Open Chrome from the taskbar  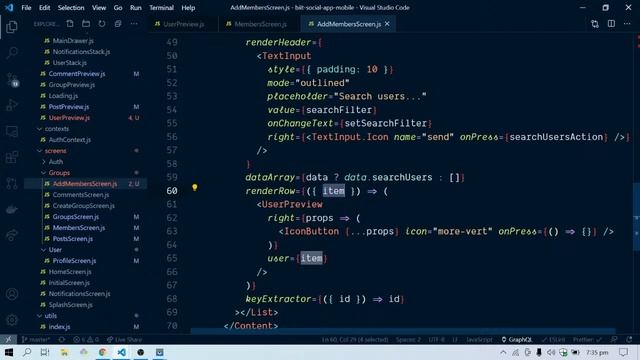point(102,352)
